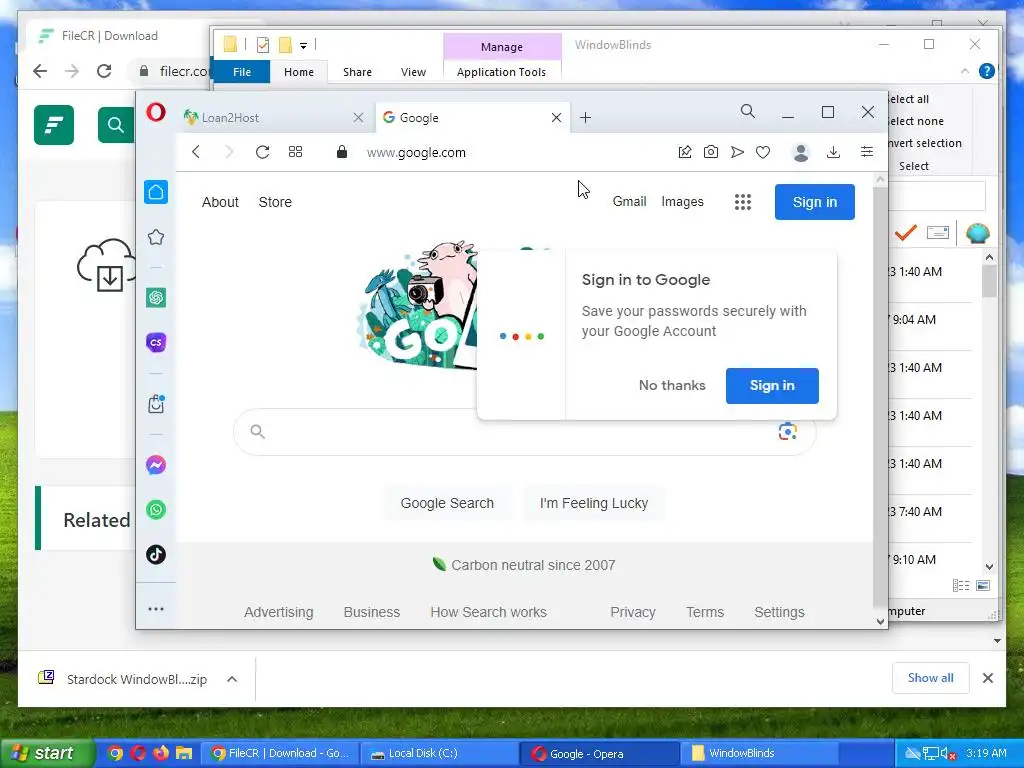This screenshot has width=1024, height=768.
Task: Click the Explorer help question icon
Action: click(x=987, y=71)
